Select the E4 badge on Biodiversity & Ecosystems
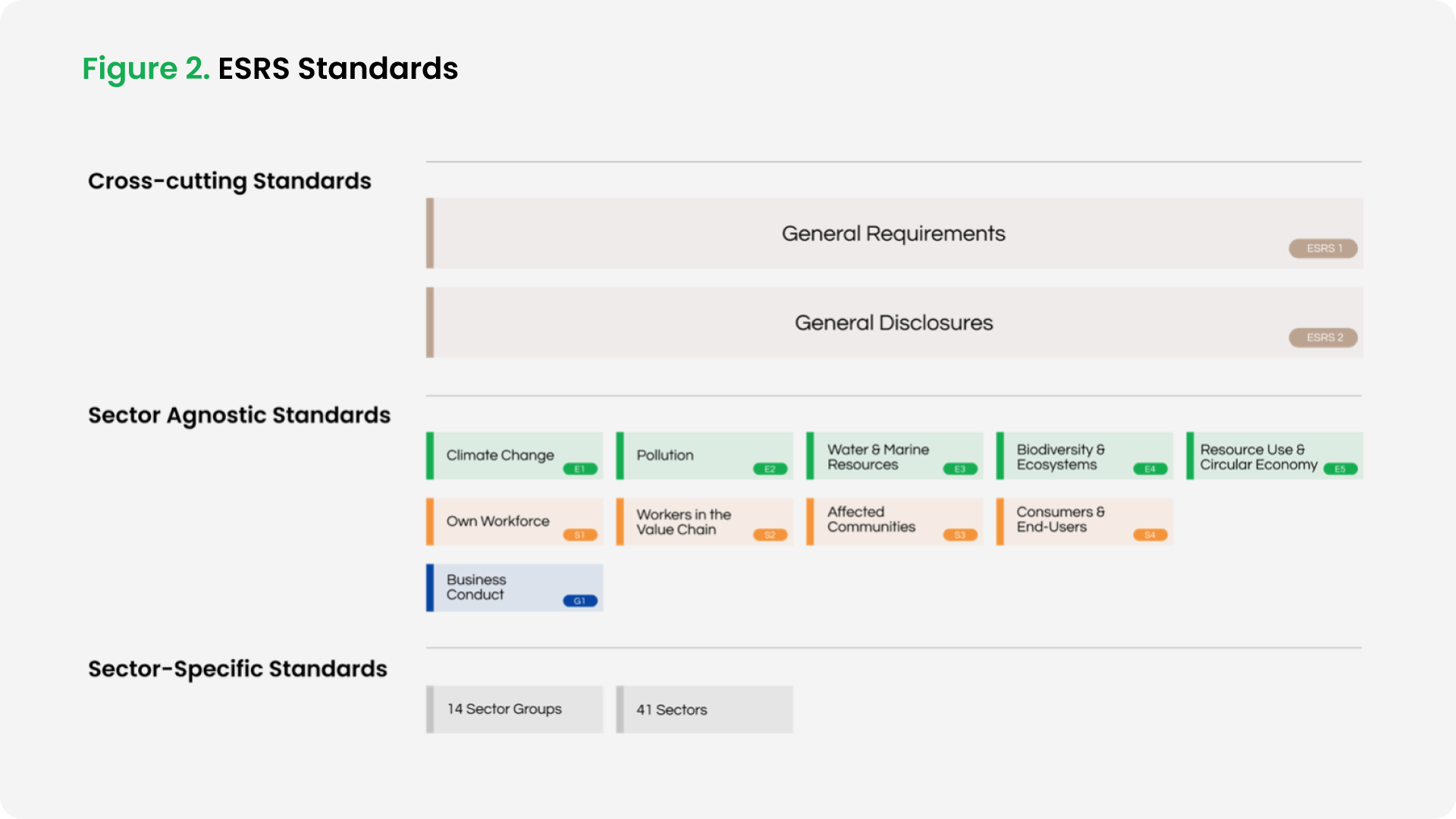 click(x=1150, y=469)
